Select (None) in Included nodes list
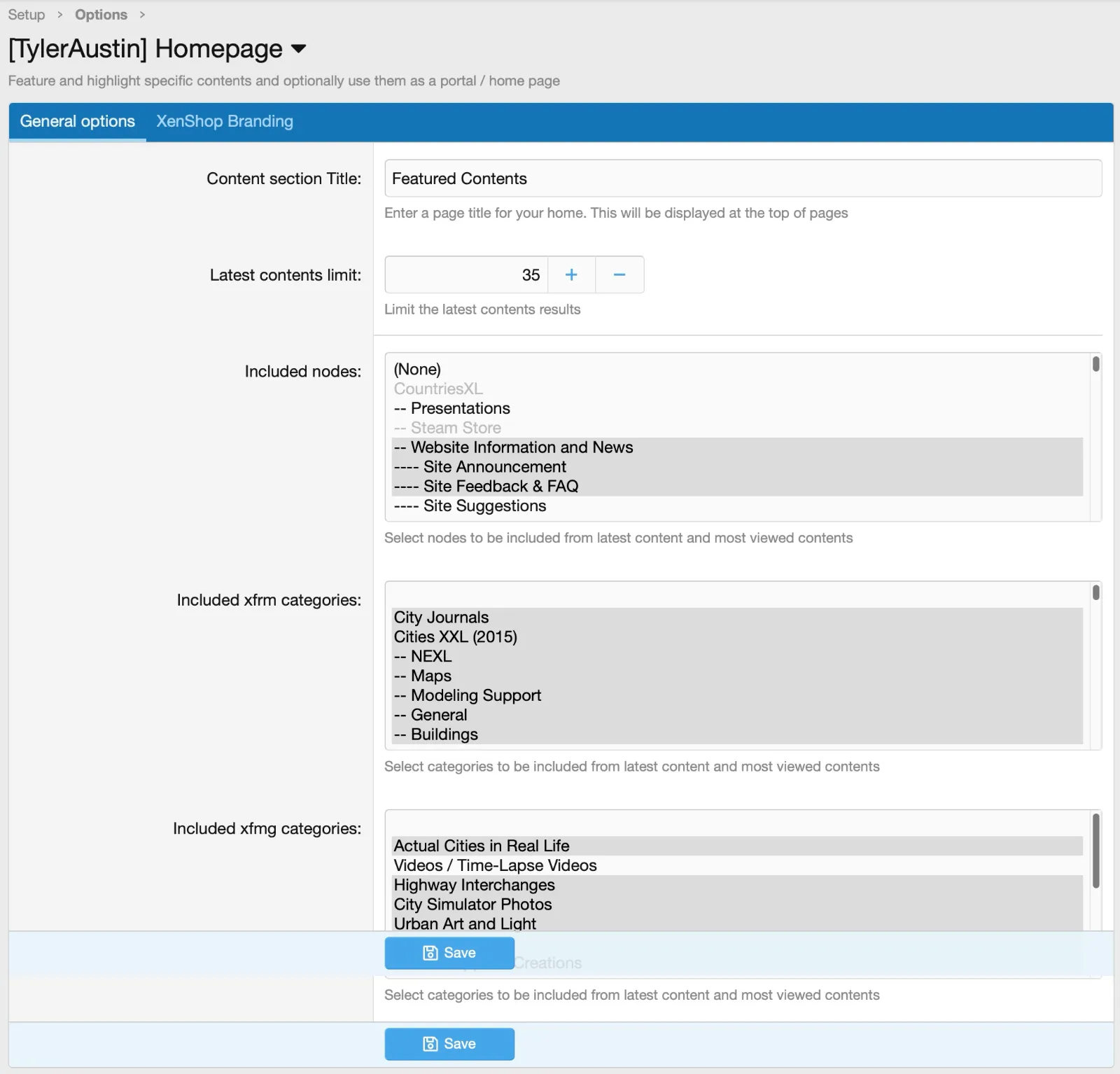The image size is (1120, 1074). pos(417,369)
